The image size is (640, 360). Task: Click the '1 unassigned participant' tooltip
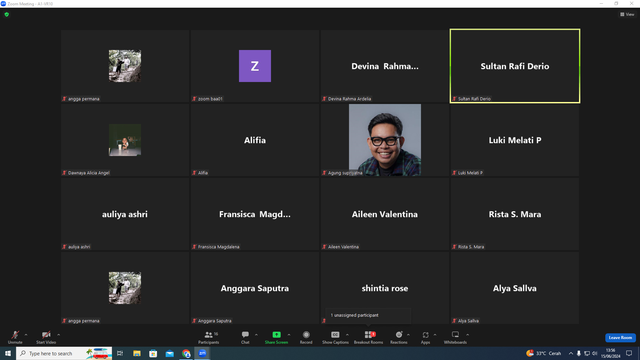point(368,315)
